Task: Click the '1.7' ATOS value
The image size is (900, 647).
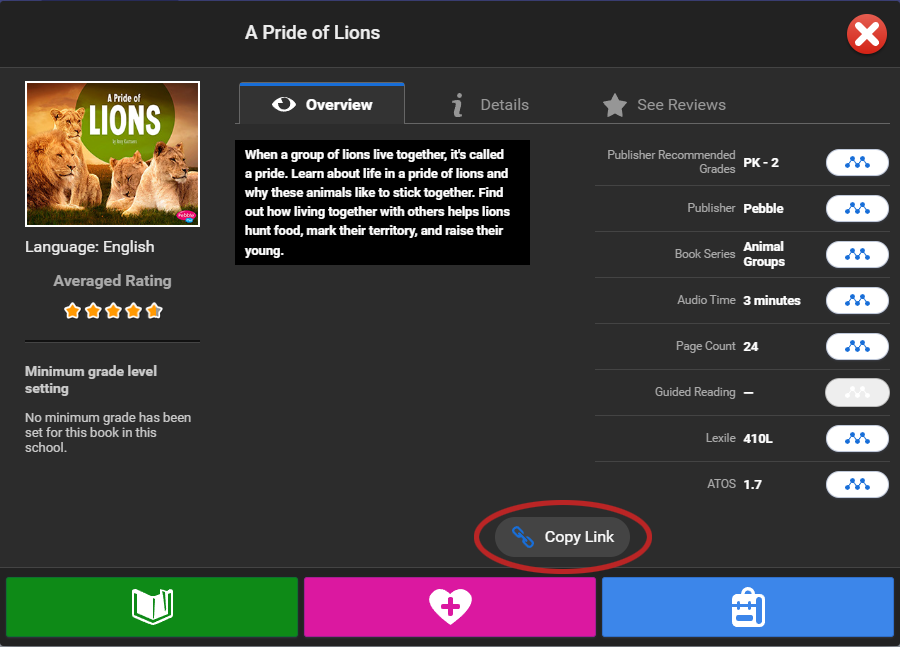Action: coord(752,485)
